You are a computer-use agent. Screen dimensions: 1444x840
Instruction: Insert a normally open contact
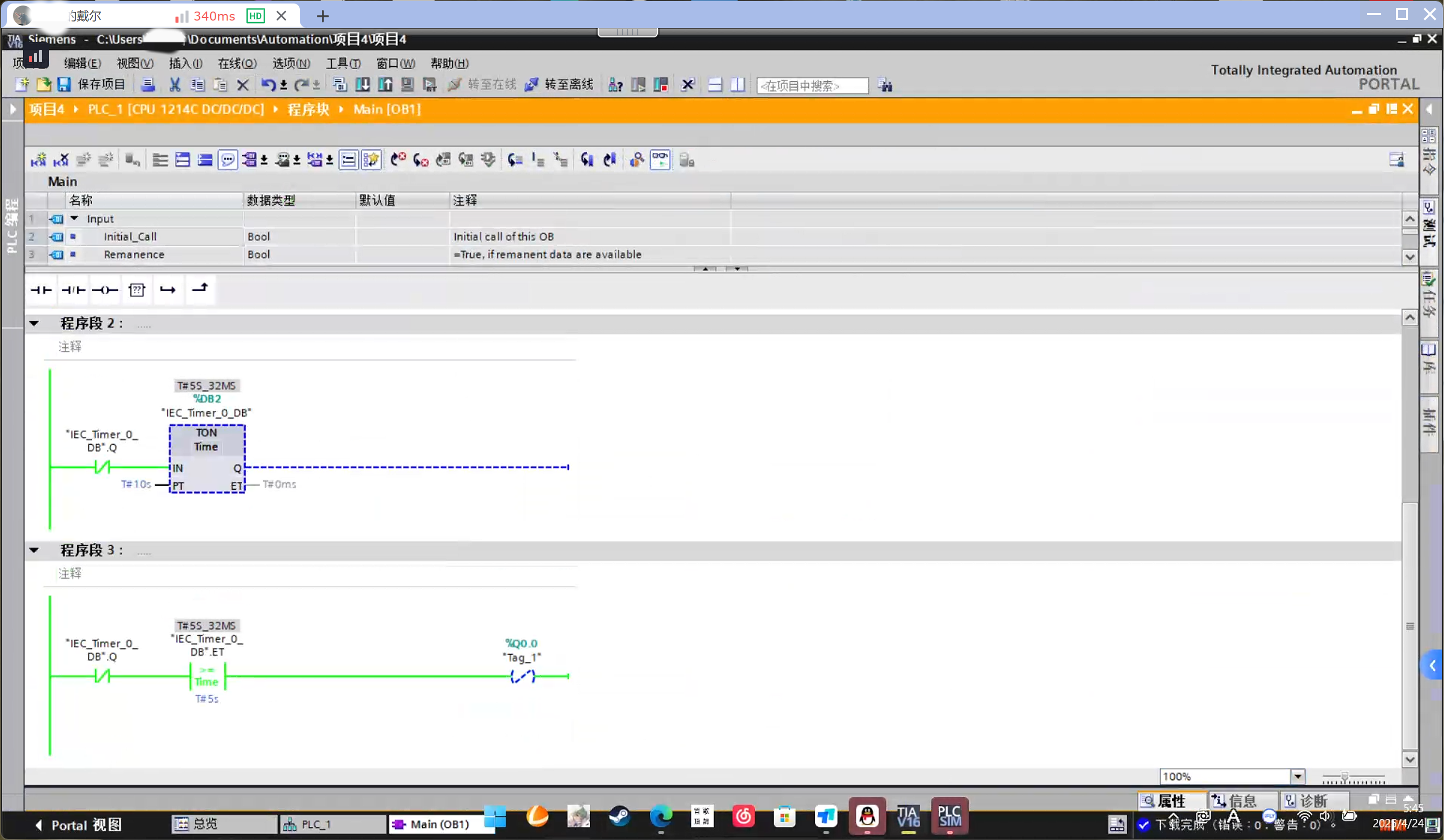coord(41,290)
